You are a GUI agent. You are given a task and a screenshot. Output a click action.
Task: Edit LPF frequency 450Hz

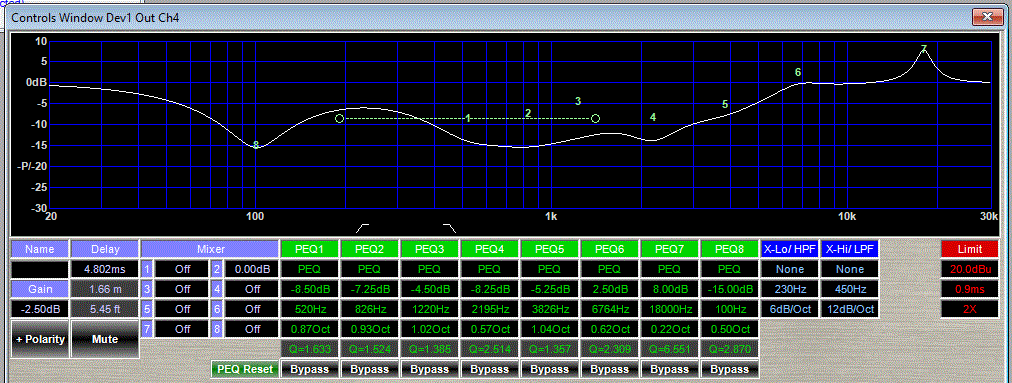850,289
